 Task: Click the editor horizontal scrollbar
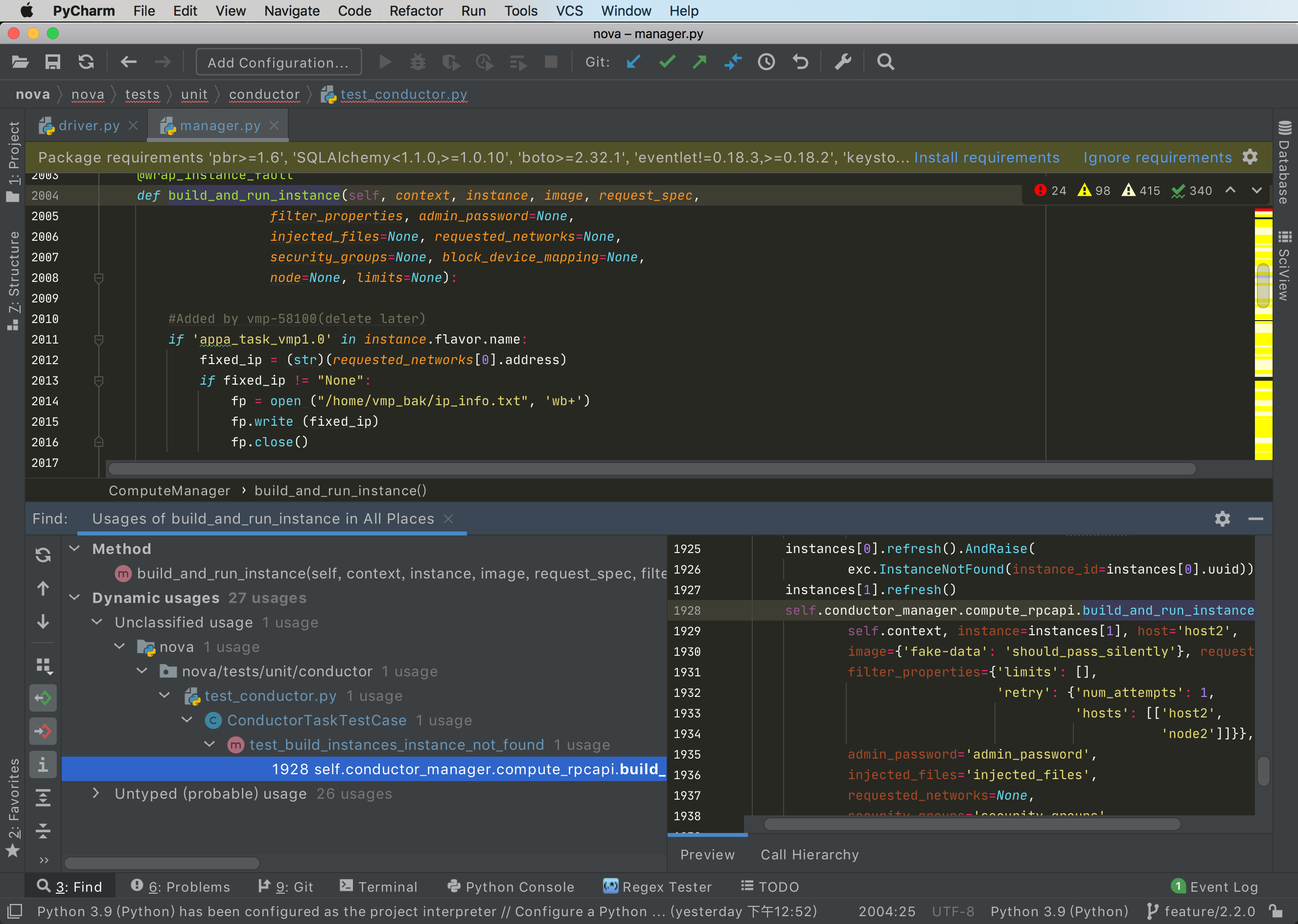tap(651, 469)
